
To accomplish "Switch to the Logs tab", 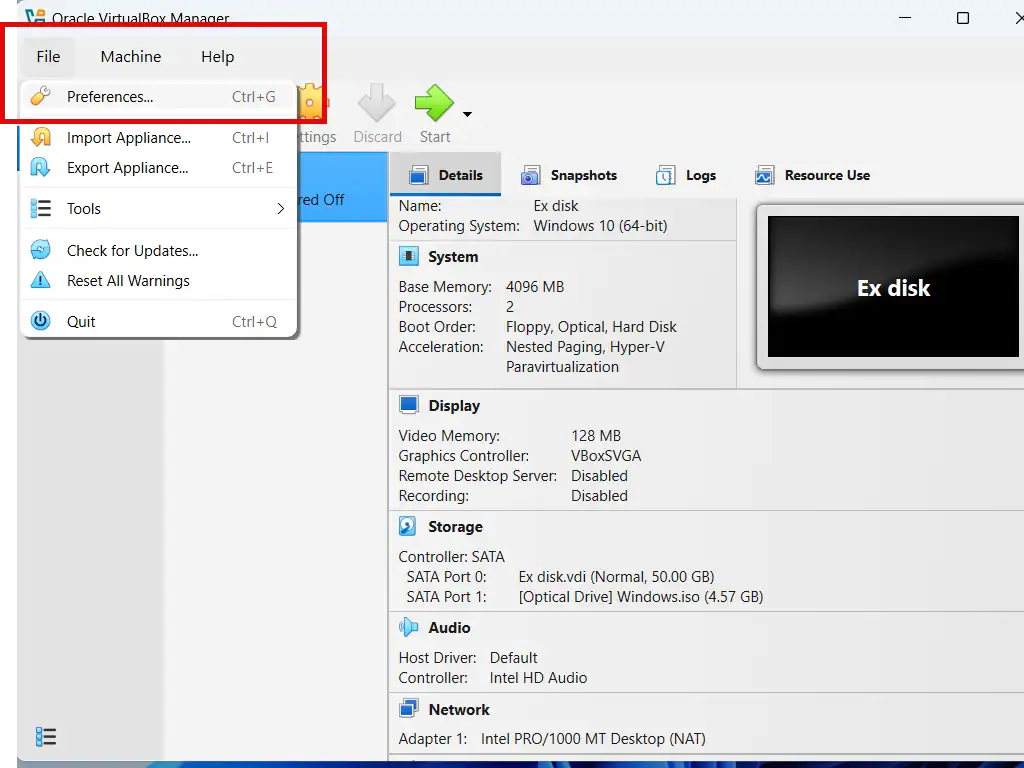I will pos(686,176).
